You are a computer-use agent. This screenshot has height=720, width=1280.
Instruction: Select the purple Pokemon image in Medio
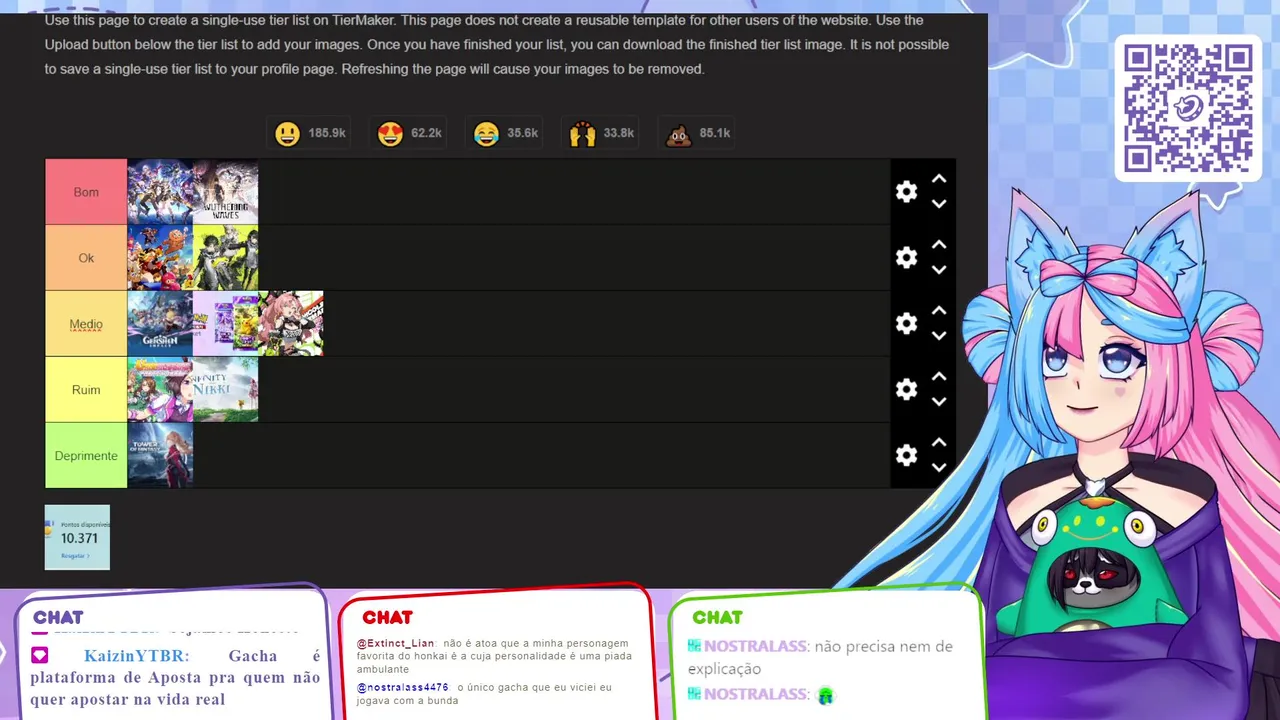pos(226,324)
